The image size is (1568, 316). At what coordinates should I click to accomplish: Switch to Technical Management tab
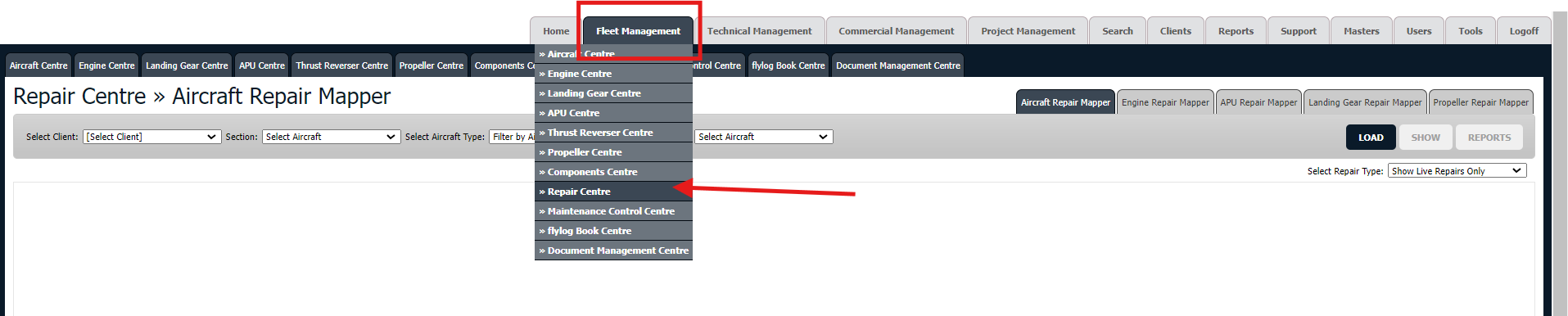click(759, 31)
